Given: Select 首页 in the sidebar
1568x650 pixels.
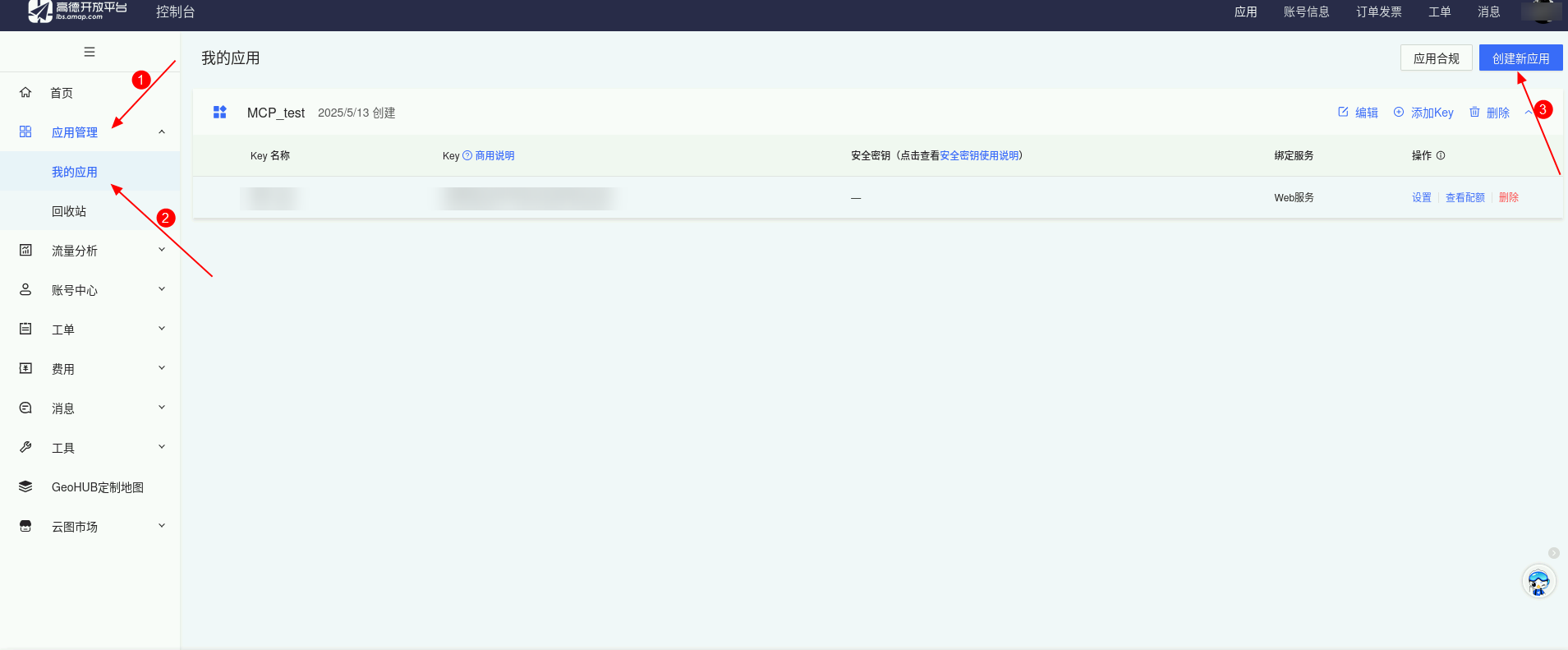Looking at the screenshot, I should 62,93.
